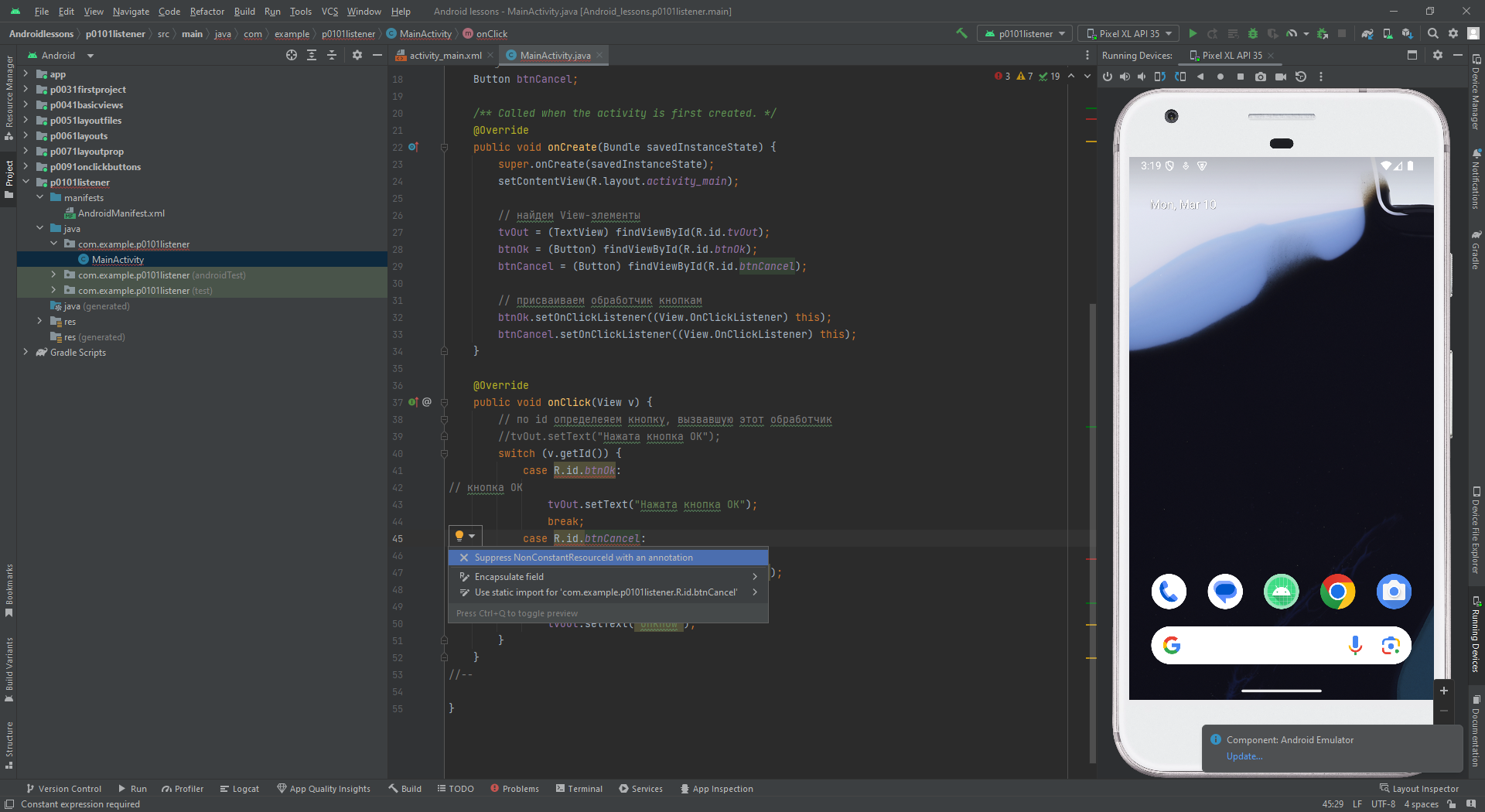Rotate the emulator left
This screenshot has width=1485, height=812.
pyautogui.click(x=1159, y=77)
